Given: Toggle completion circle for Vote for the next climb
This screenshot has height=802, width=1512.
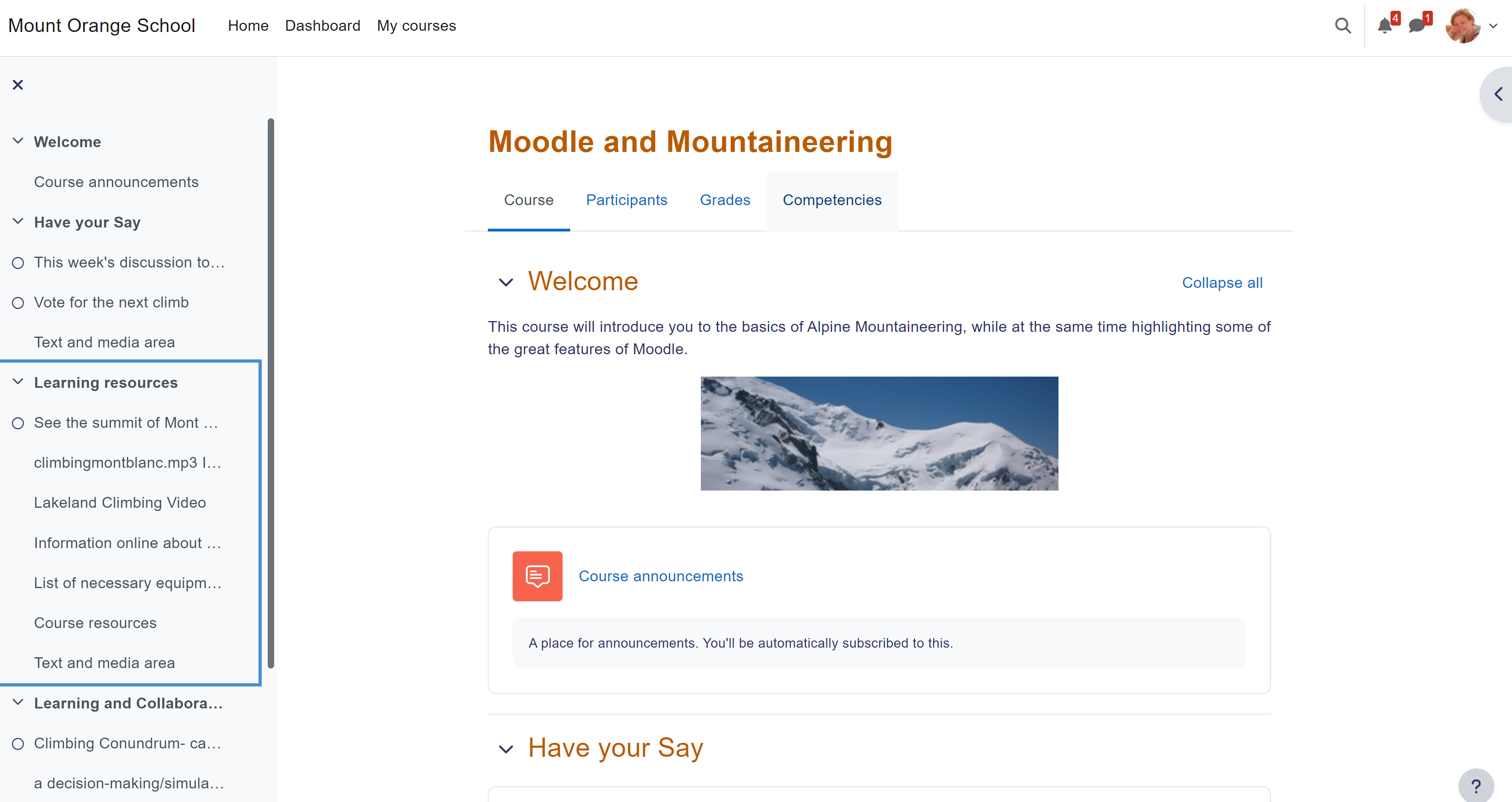Looking at the screenshot, I should pos(18,303).
